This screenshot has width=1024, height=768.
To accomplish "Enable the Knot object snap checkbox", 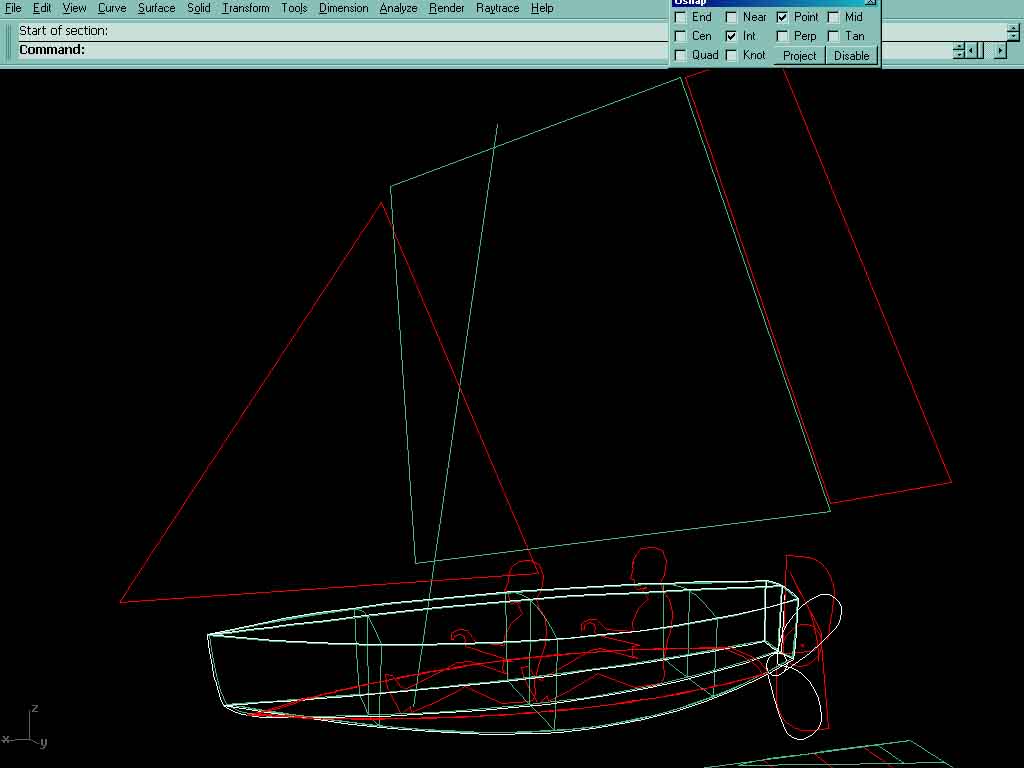I will [732, 55].
